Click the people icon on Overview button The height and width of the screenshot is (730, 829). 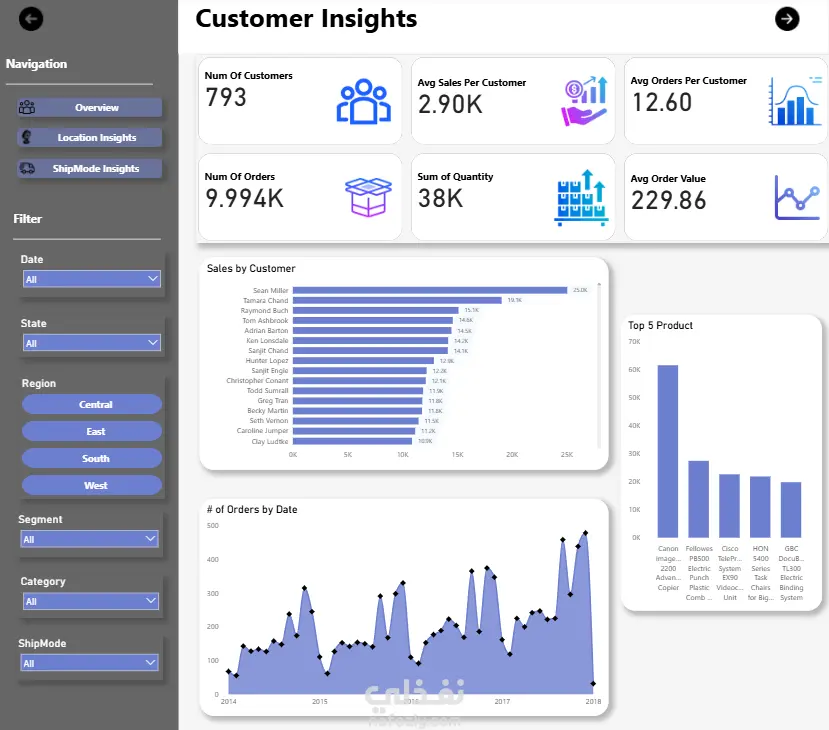(x=27, y=107)
